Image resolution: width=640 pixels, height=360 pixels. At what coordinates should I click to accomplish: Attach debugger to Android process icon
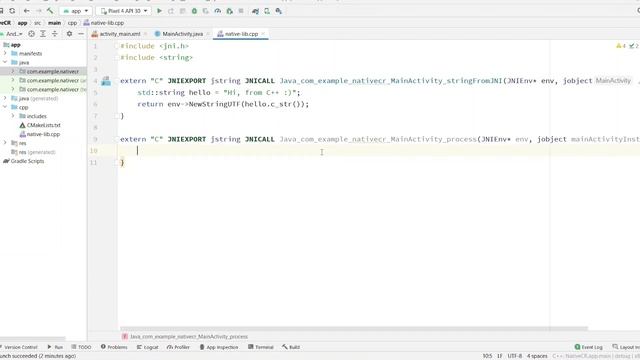click(229, 11)
